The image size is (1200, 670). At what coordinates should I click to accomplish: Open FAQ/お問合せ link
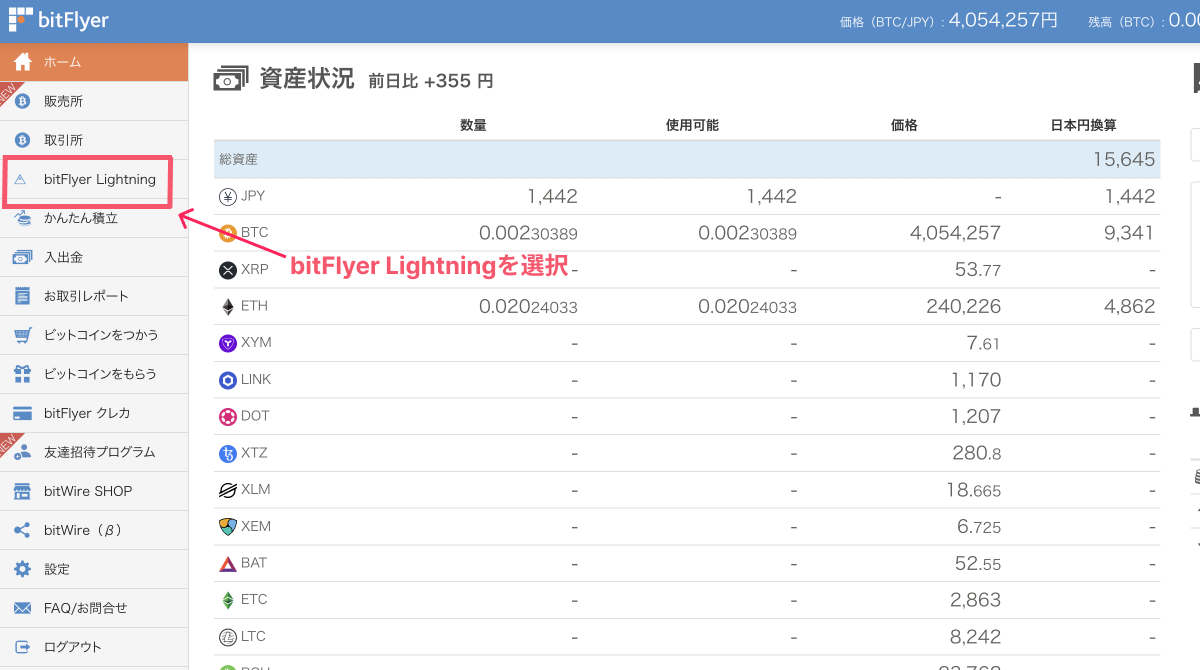coord(94,608)
